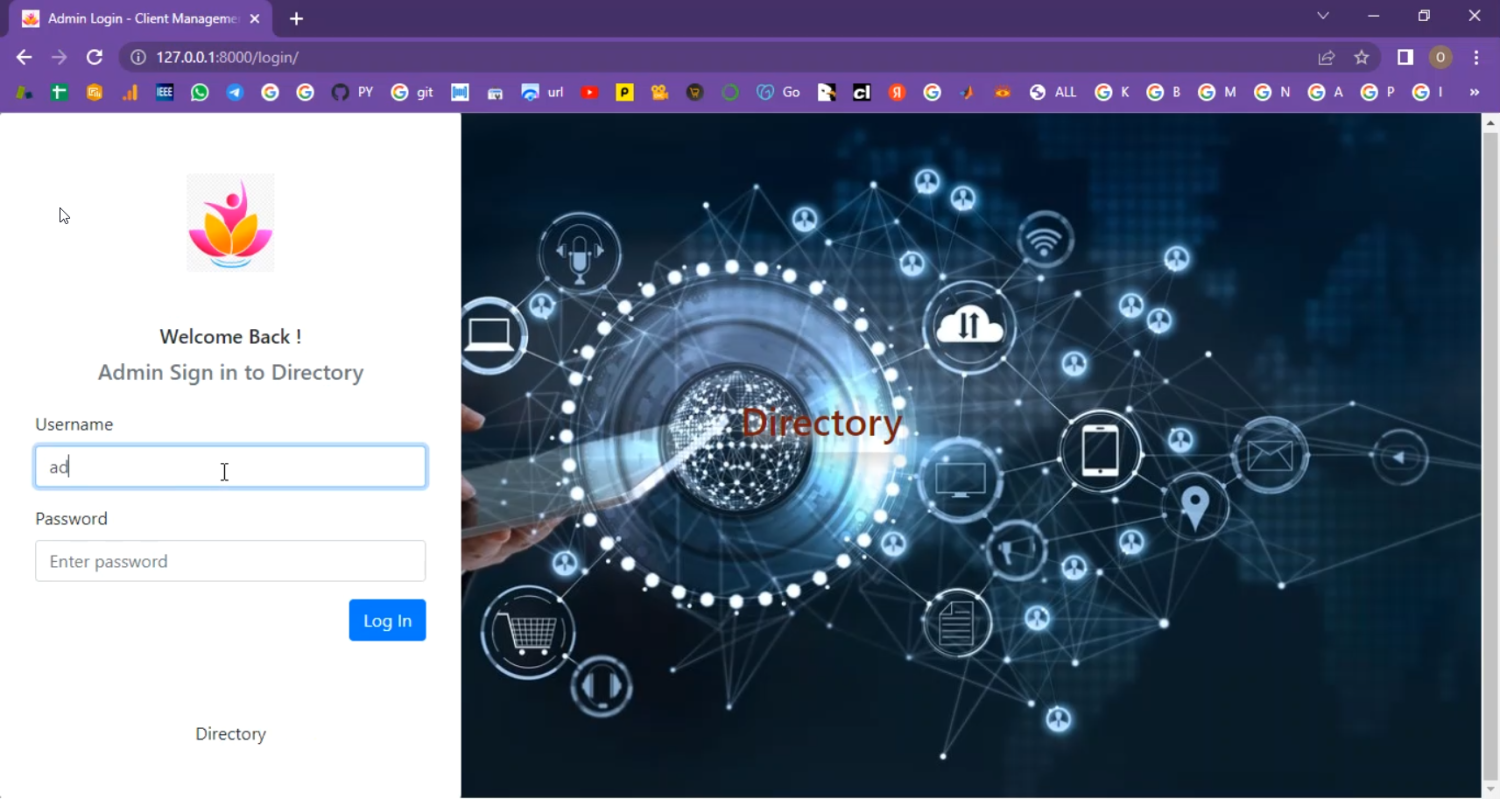
Task: Open the green cross bookmark icon
Action: [59, 92]
